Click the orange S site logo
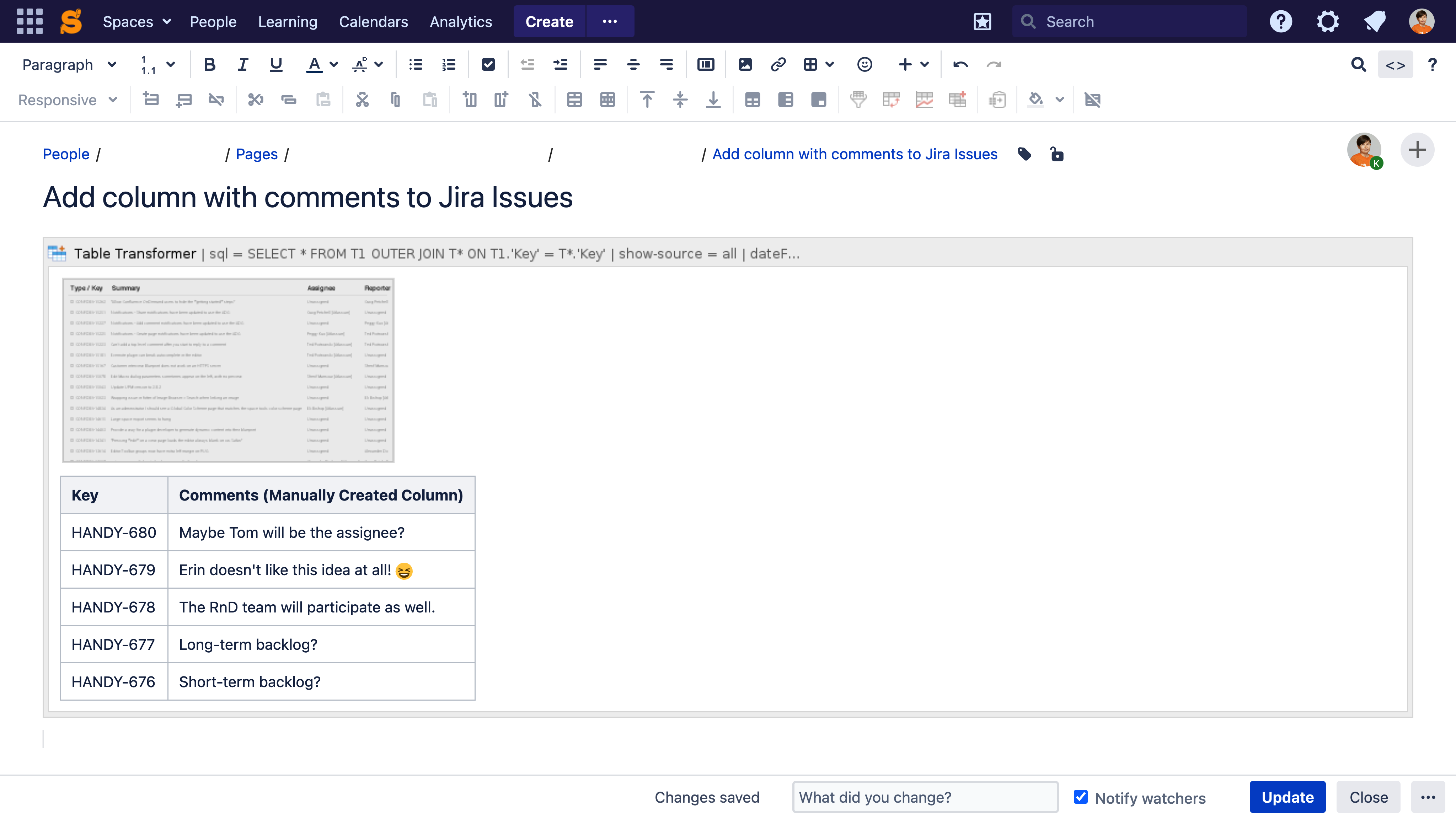The width and height of the screenshot is (1456, 819). (x=71, y=21)
